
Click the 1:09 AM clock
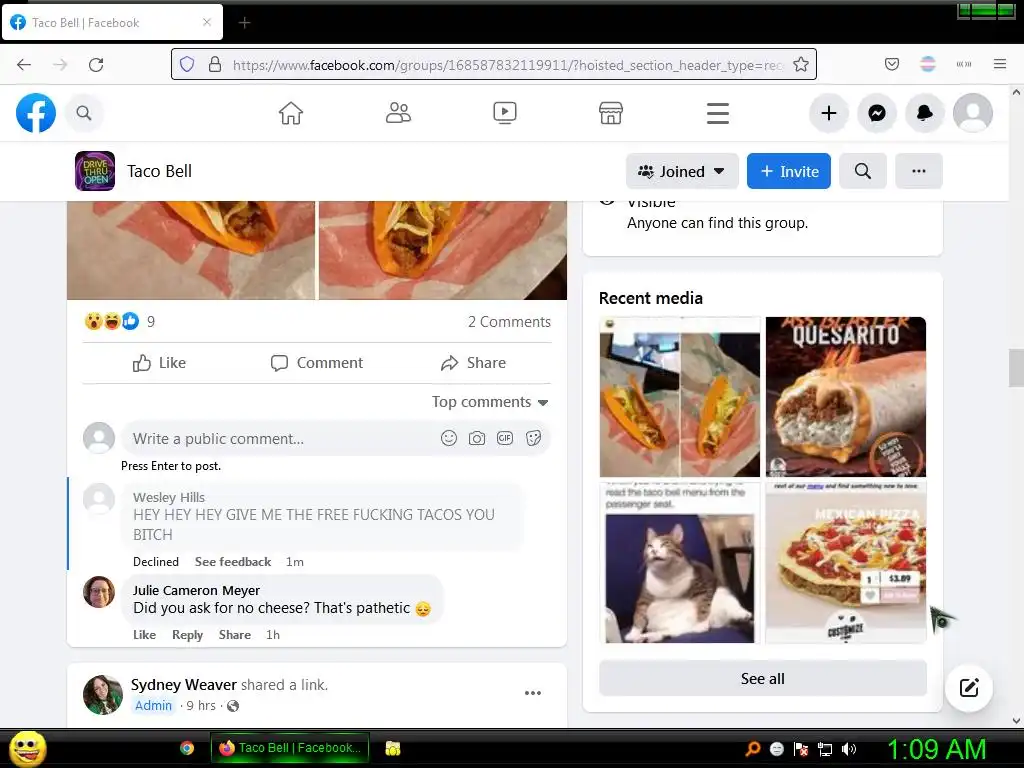pyautogui.click(x=936, y=749)
